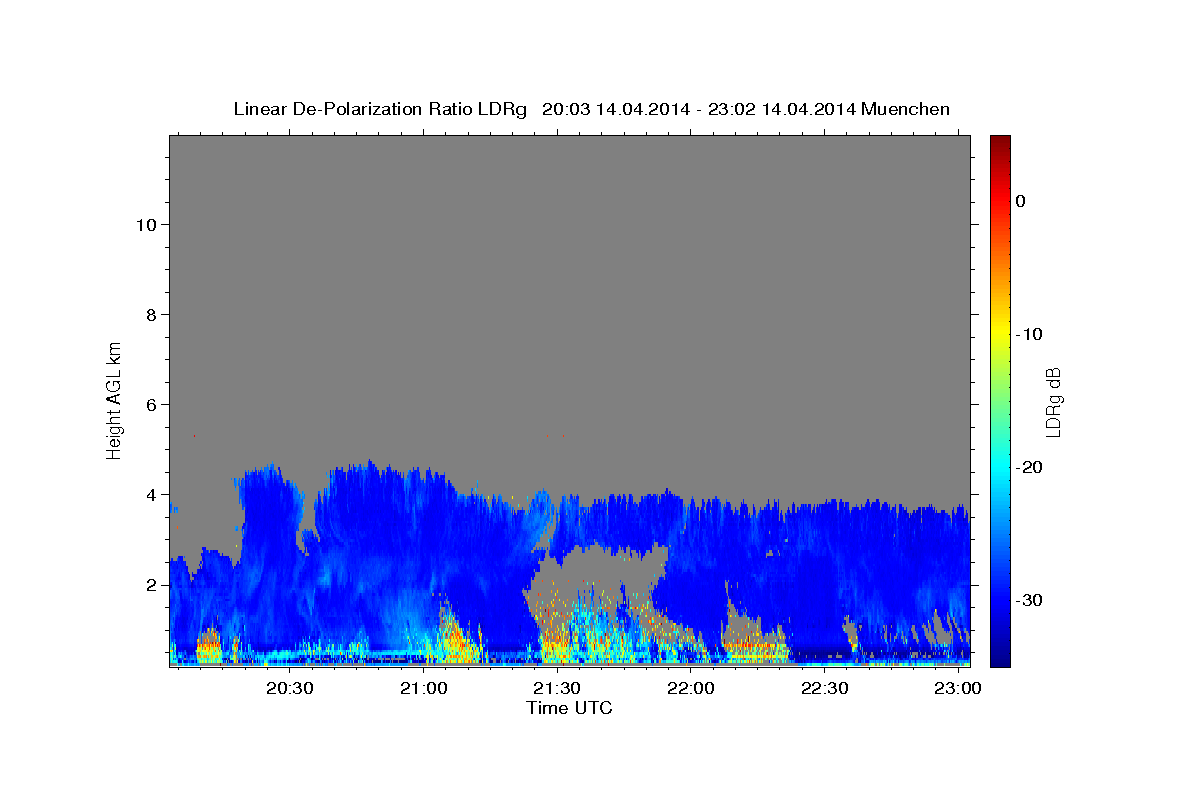This screenshot has height=800, width=1200.
Task: Click the '21:00' time tick label
Action: 423,688
